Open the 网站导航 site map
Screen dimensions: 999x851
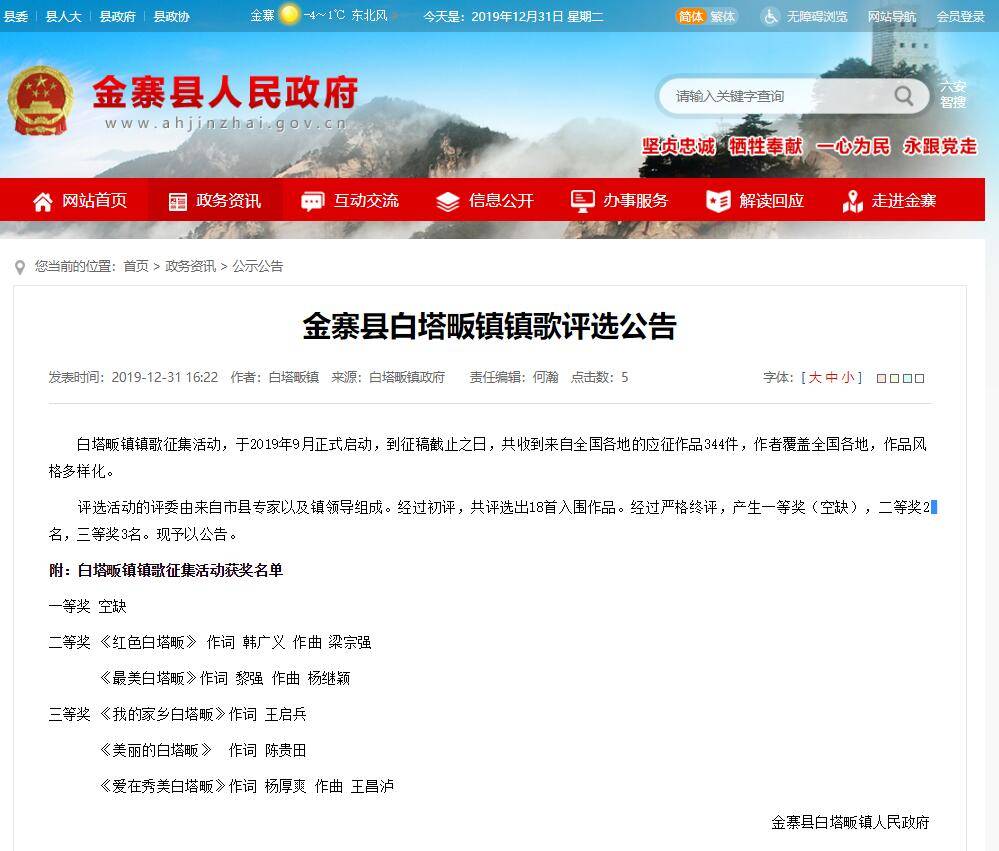tap(892, 17)
